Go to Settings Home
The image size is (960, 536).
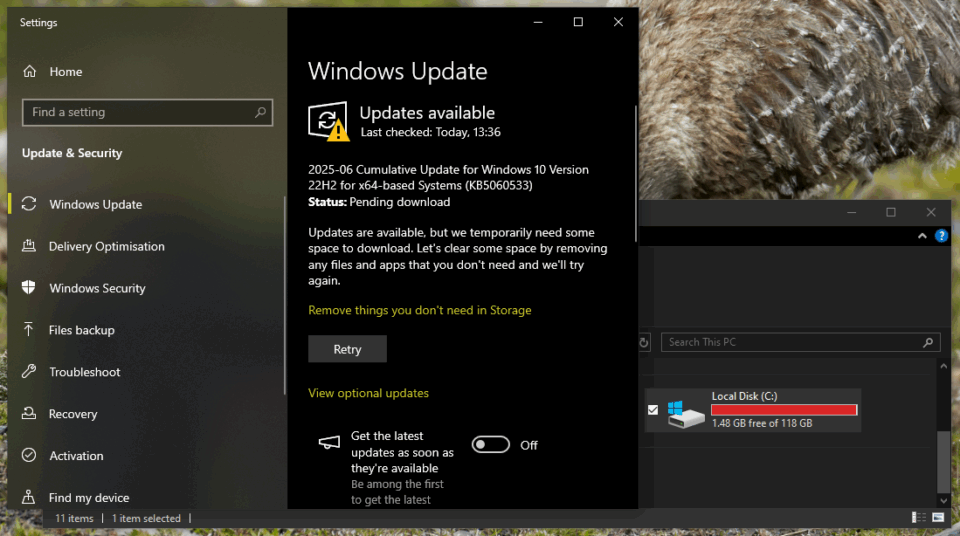(146, 72)
